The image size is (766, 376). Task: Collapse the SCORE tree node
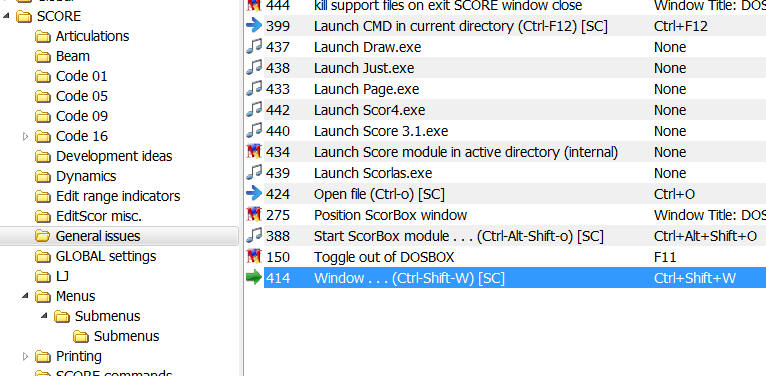pyautogui.click(x=6, y=16)
